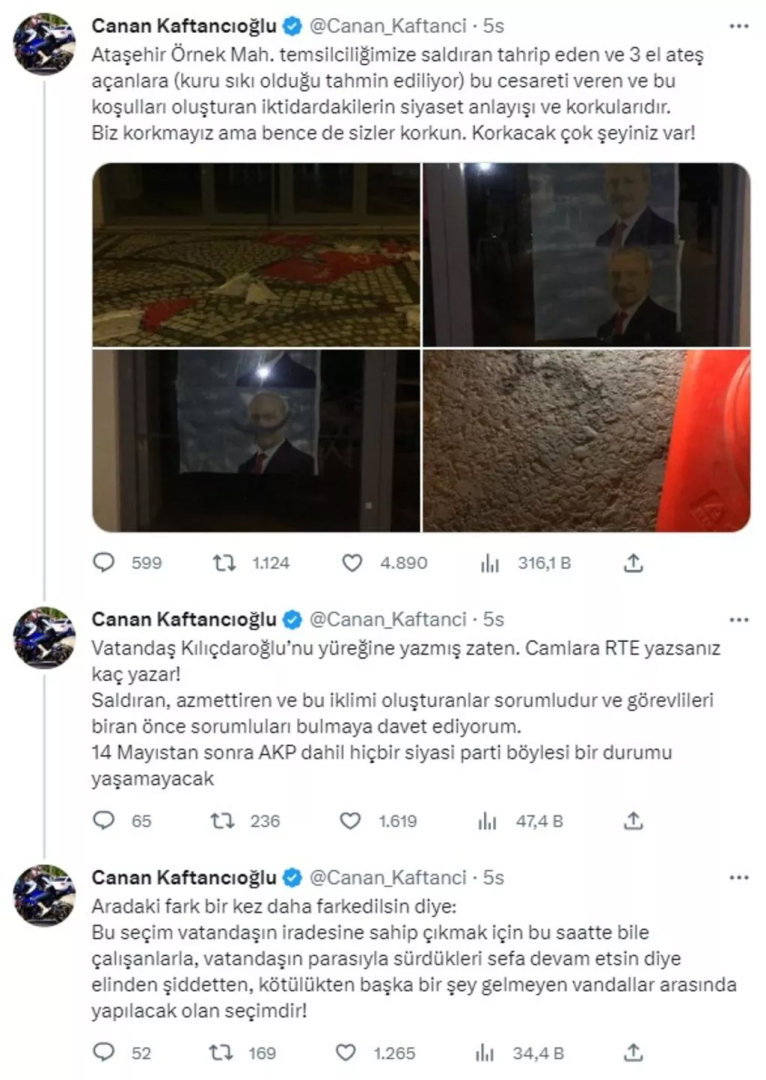Open more options on third tweet

738,877
